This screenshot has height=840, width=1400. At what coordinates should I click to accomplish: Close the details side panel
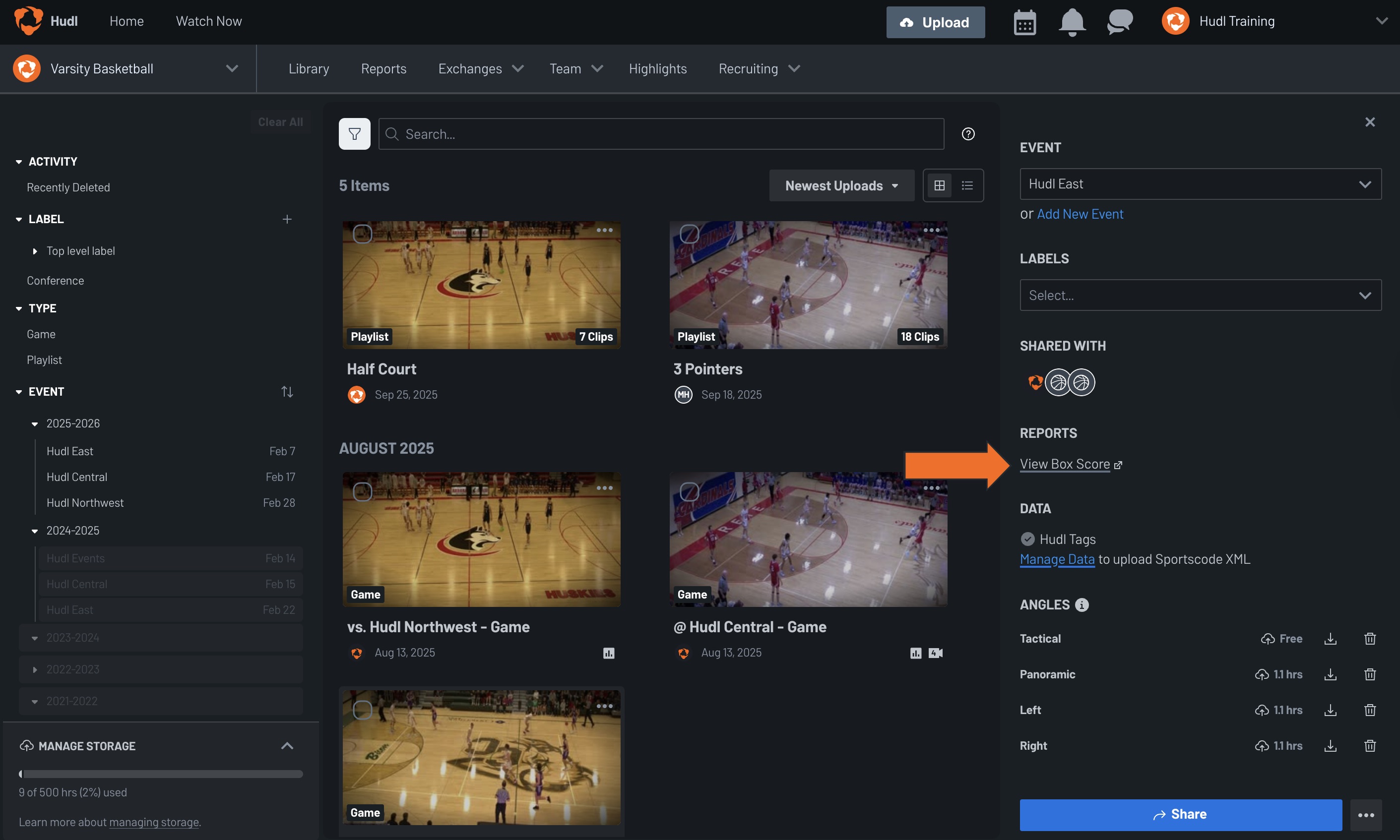1370,122
